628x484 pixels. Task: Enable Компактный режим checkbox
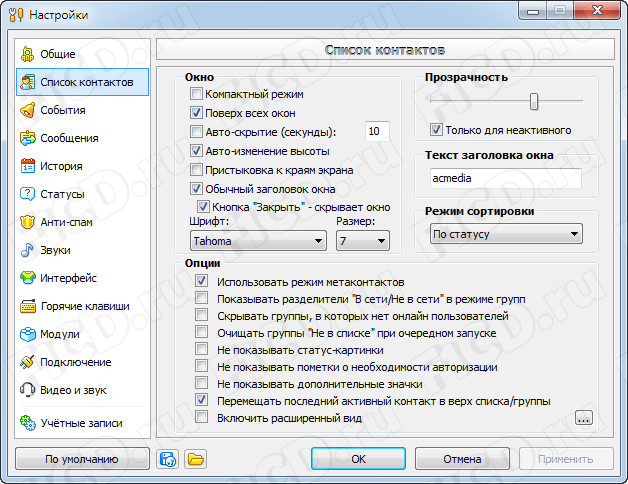point(196,94)
